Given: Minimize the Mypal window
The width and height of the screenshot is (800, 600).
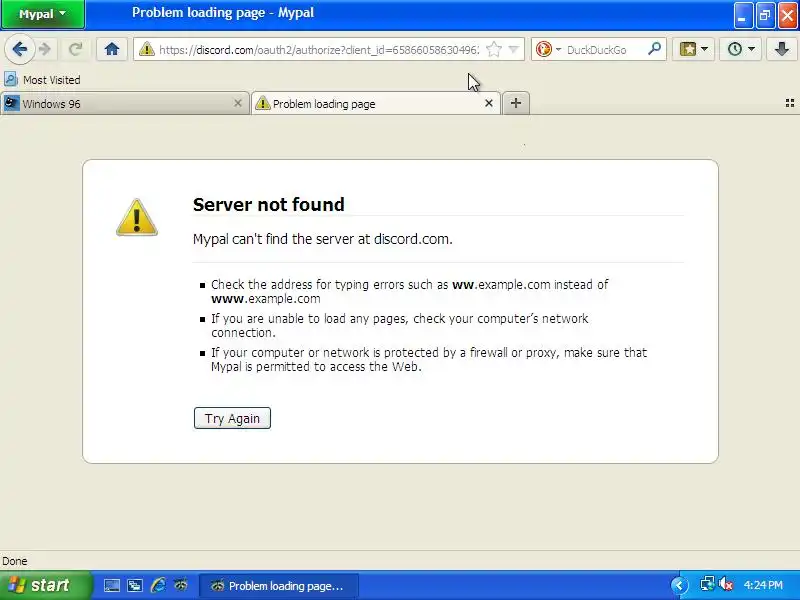Looking at the screenshot, I should pos(743,15).
